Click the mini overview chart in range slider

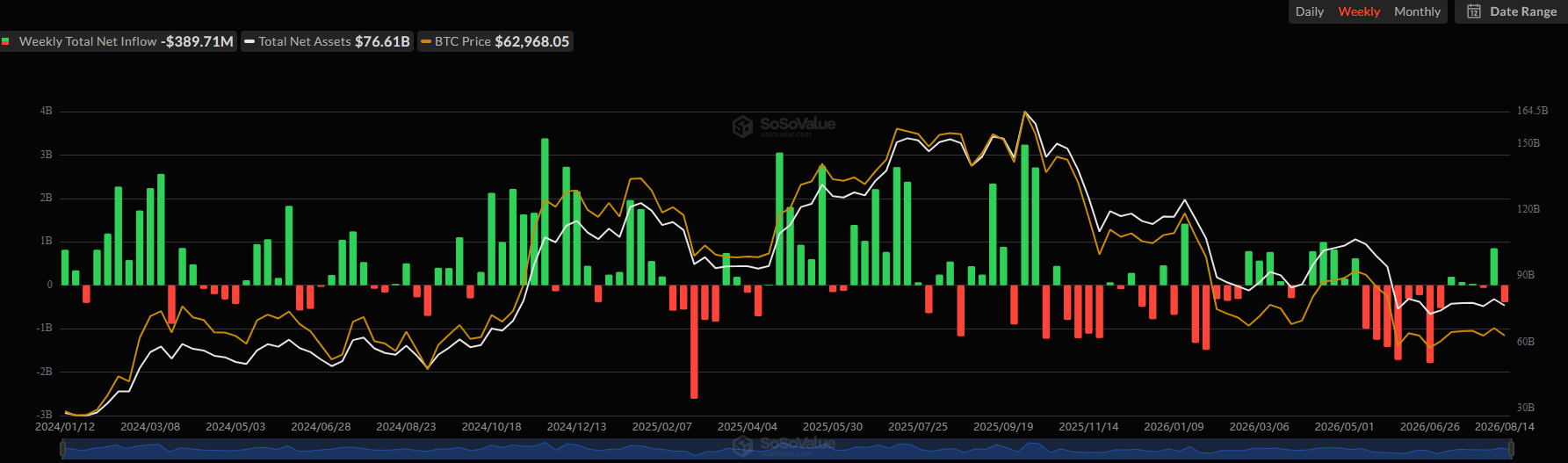point(786,449)
